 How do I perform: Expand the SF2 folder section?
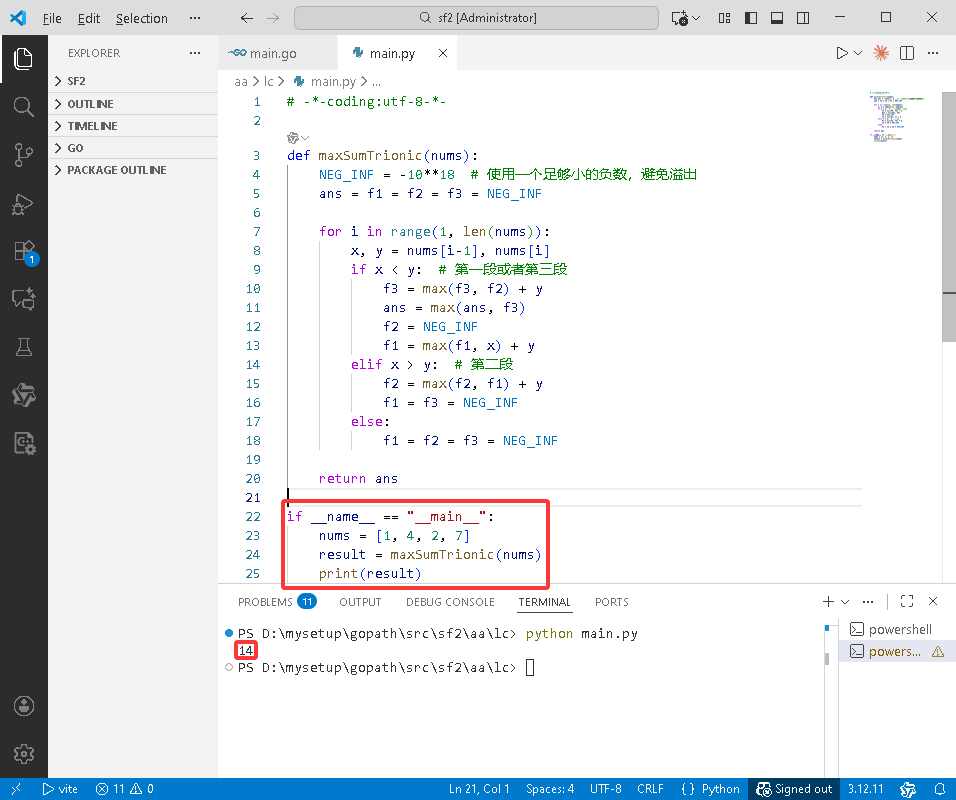[133, 81]
